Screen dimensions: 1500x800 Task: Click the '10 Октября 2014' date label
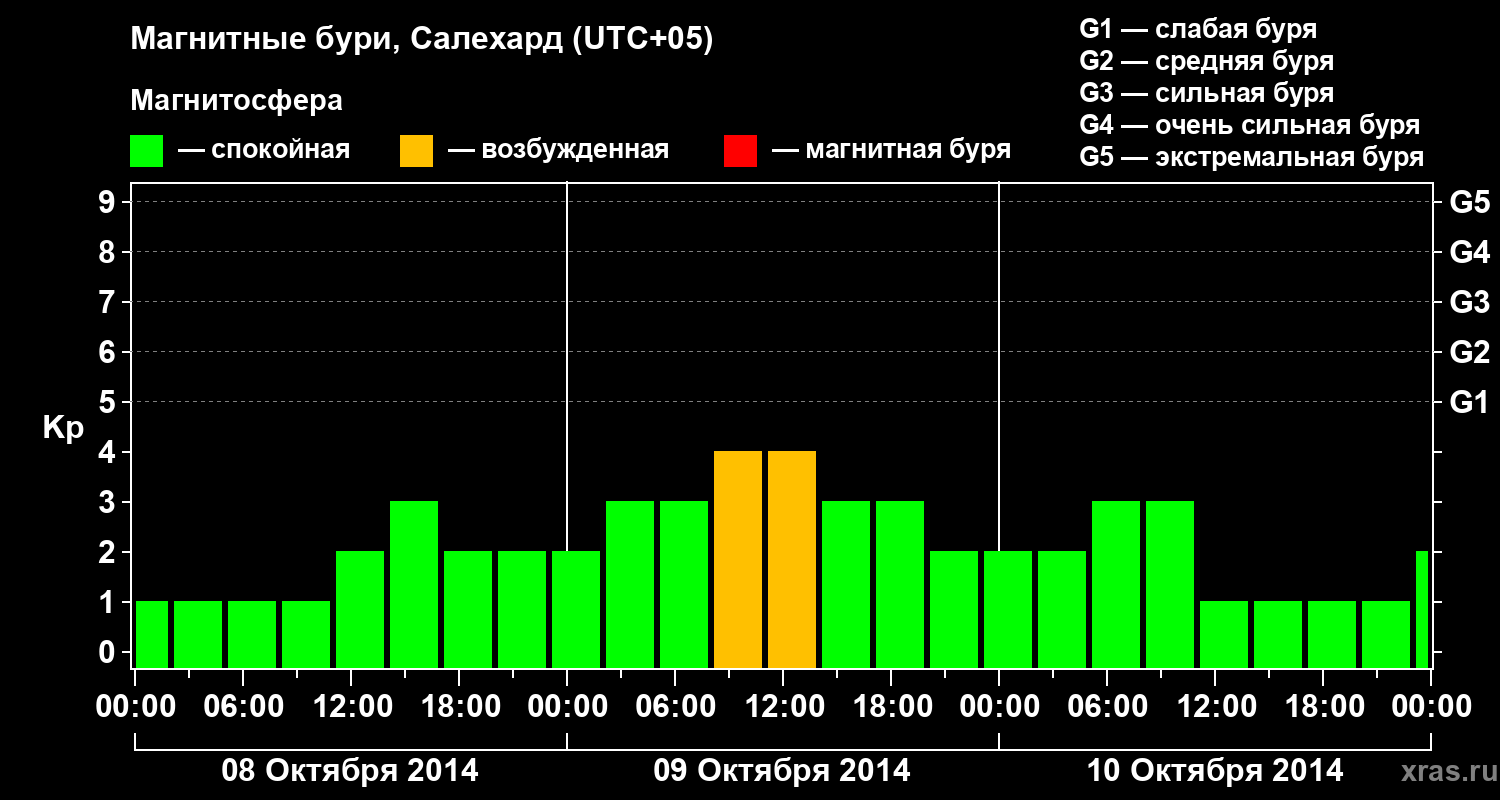(x=1215, y=771)
